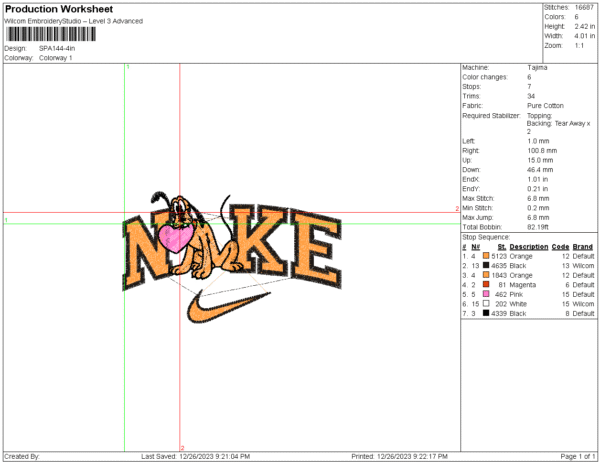Click the "Code" column header
This screenshot has height=464, width=600.
coord(561,247)
